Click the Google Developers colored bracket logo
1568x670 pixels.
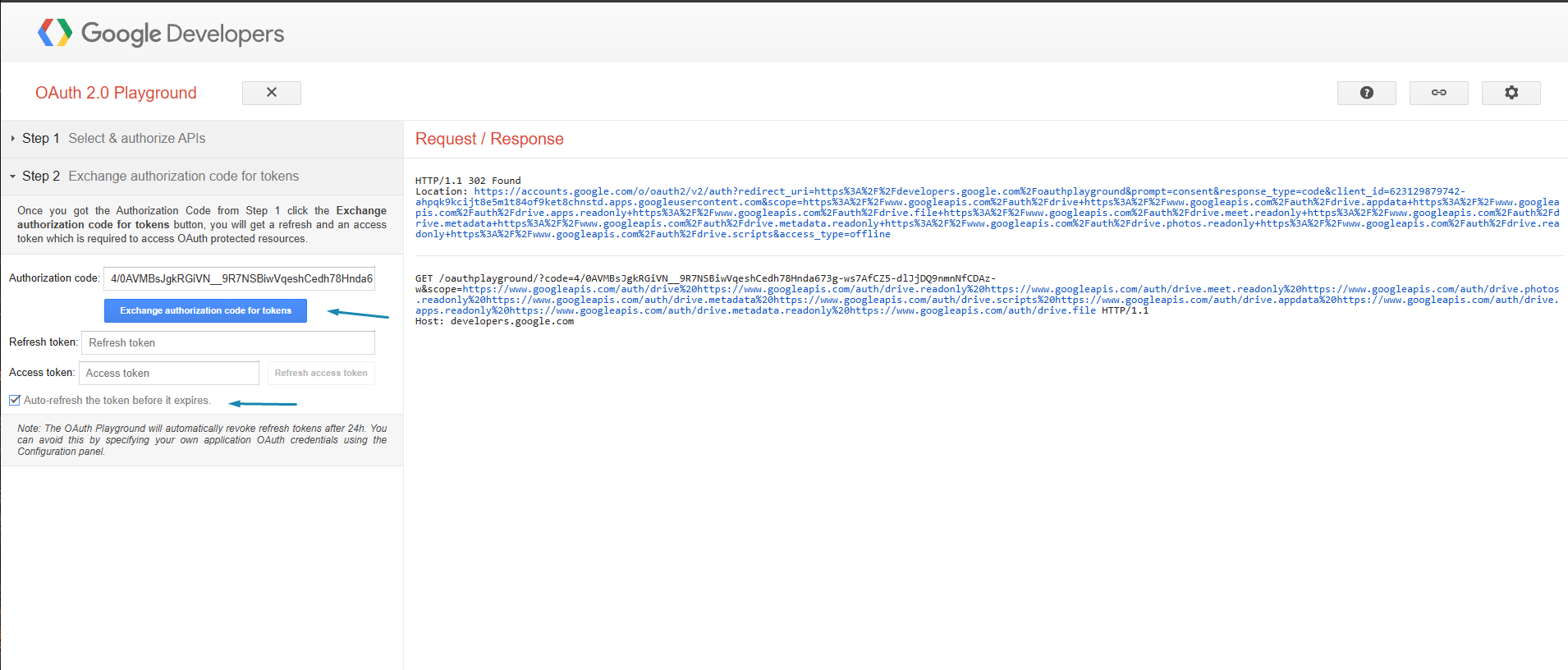(x=55, y=33)
